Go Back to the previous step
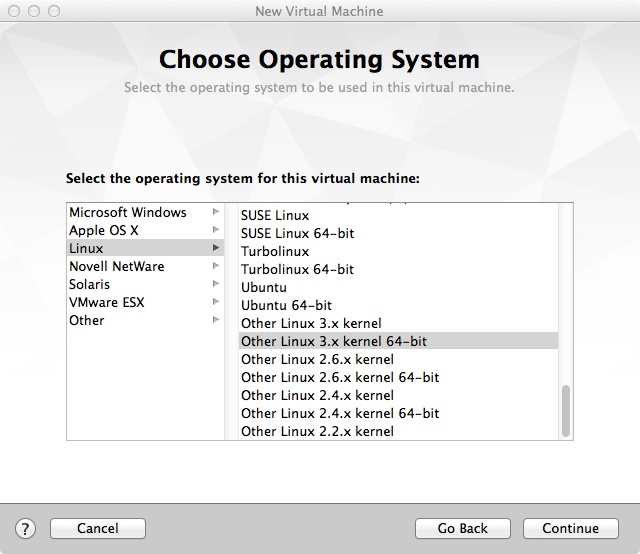The height and width of the screenshot is (554, 640). pos(462,529)
